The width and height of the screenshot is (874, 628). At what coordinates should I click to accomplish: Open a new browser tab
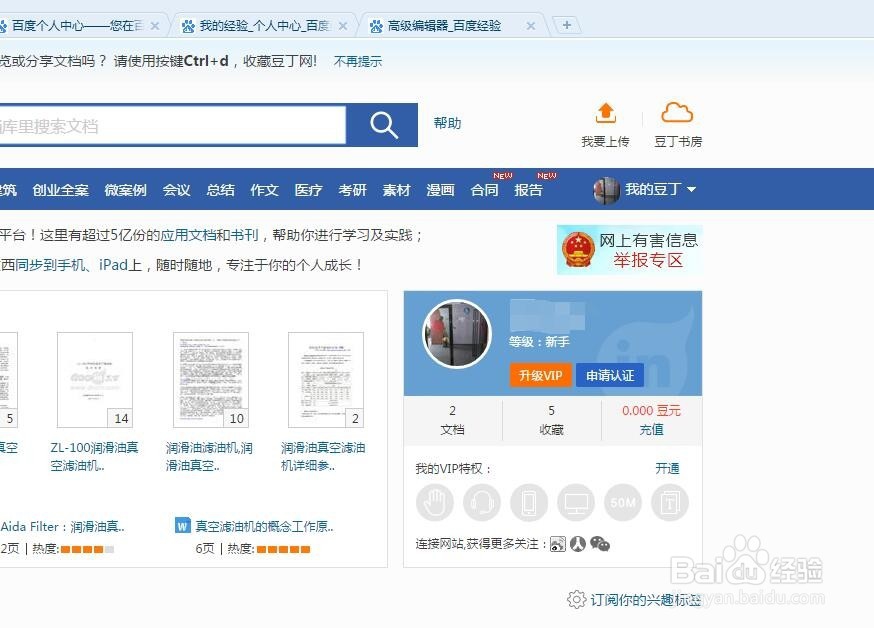[566, 25]
